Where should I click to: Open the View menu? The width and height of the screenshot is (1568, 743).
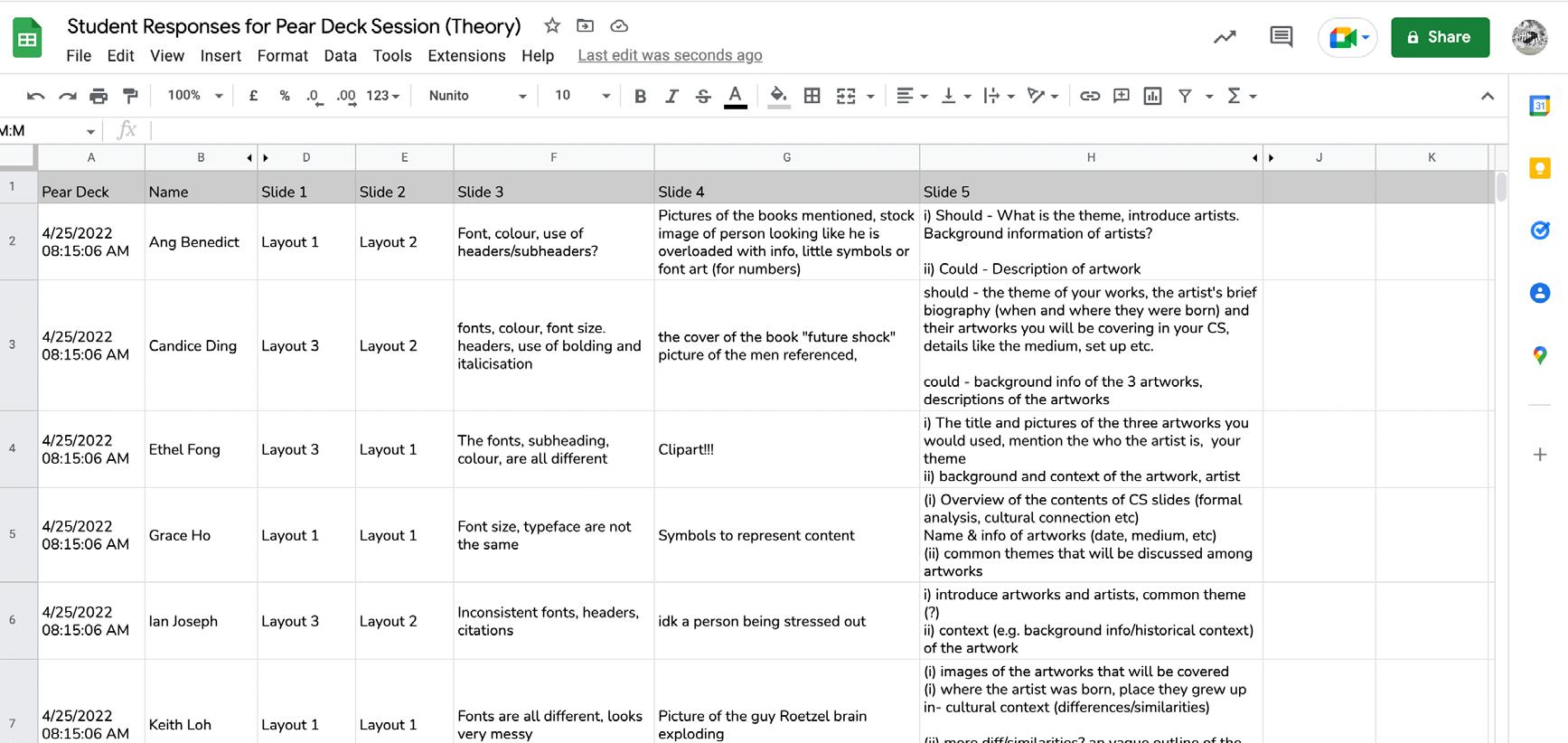(x=167, y=56)
